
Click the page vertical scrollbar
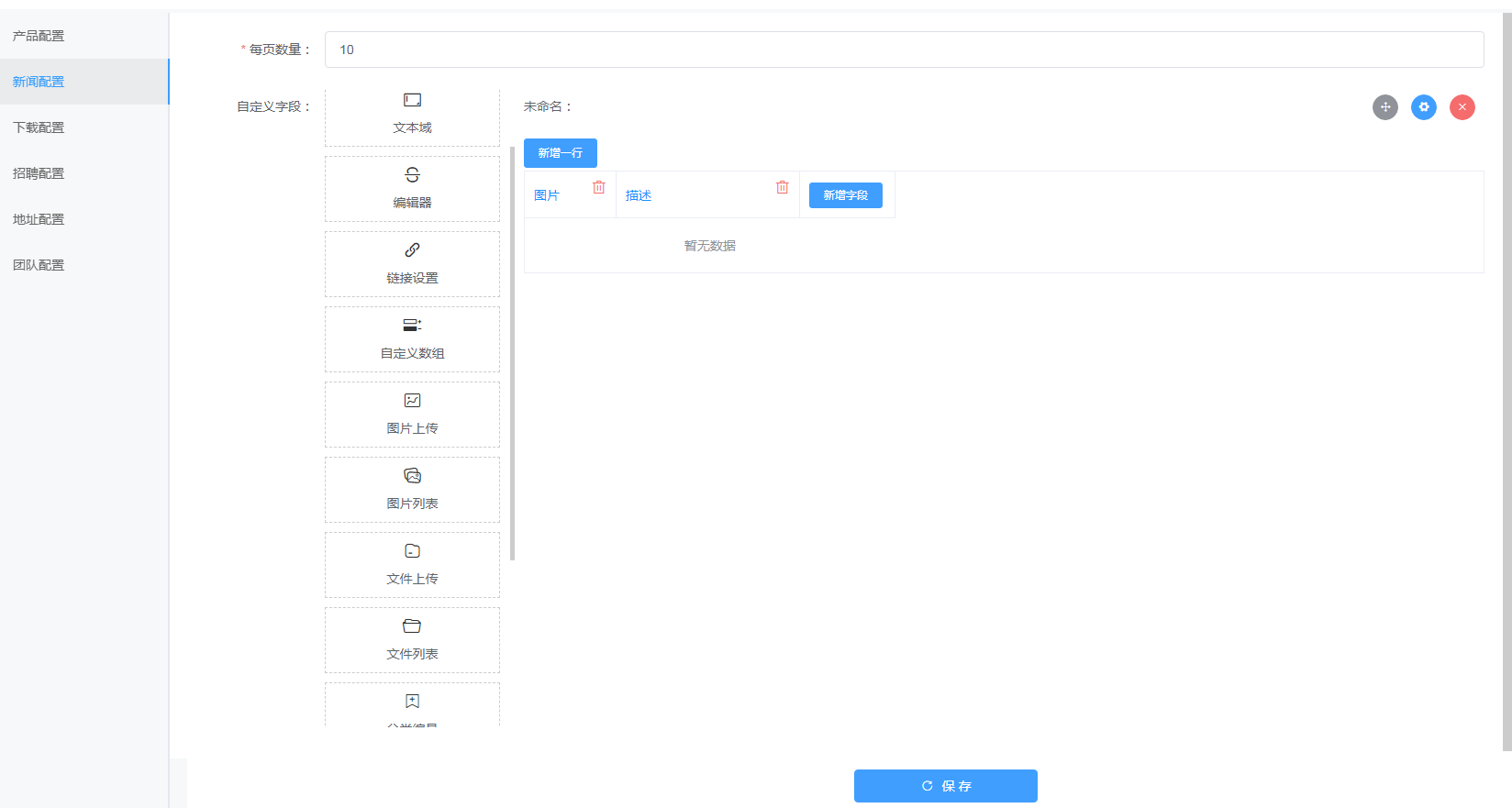(x=1506, y=381)
